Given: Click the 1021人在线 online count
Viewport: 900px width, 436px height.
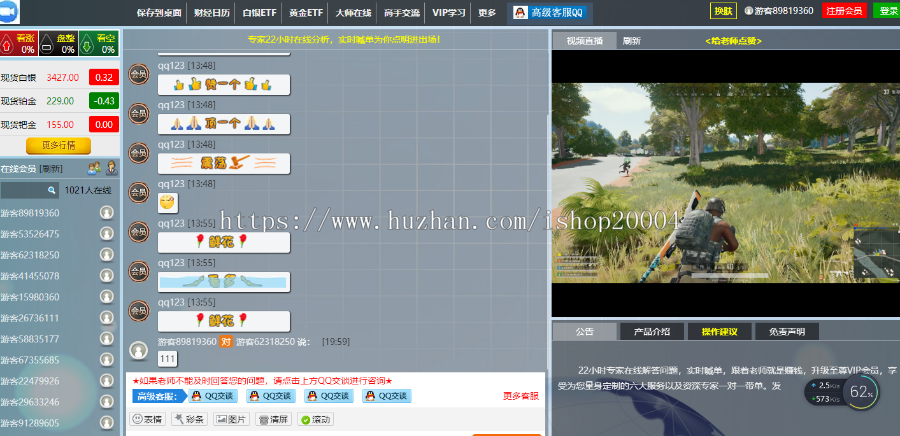Looking at the screenshot, I should tap(88, 190).
